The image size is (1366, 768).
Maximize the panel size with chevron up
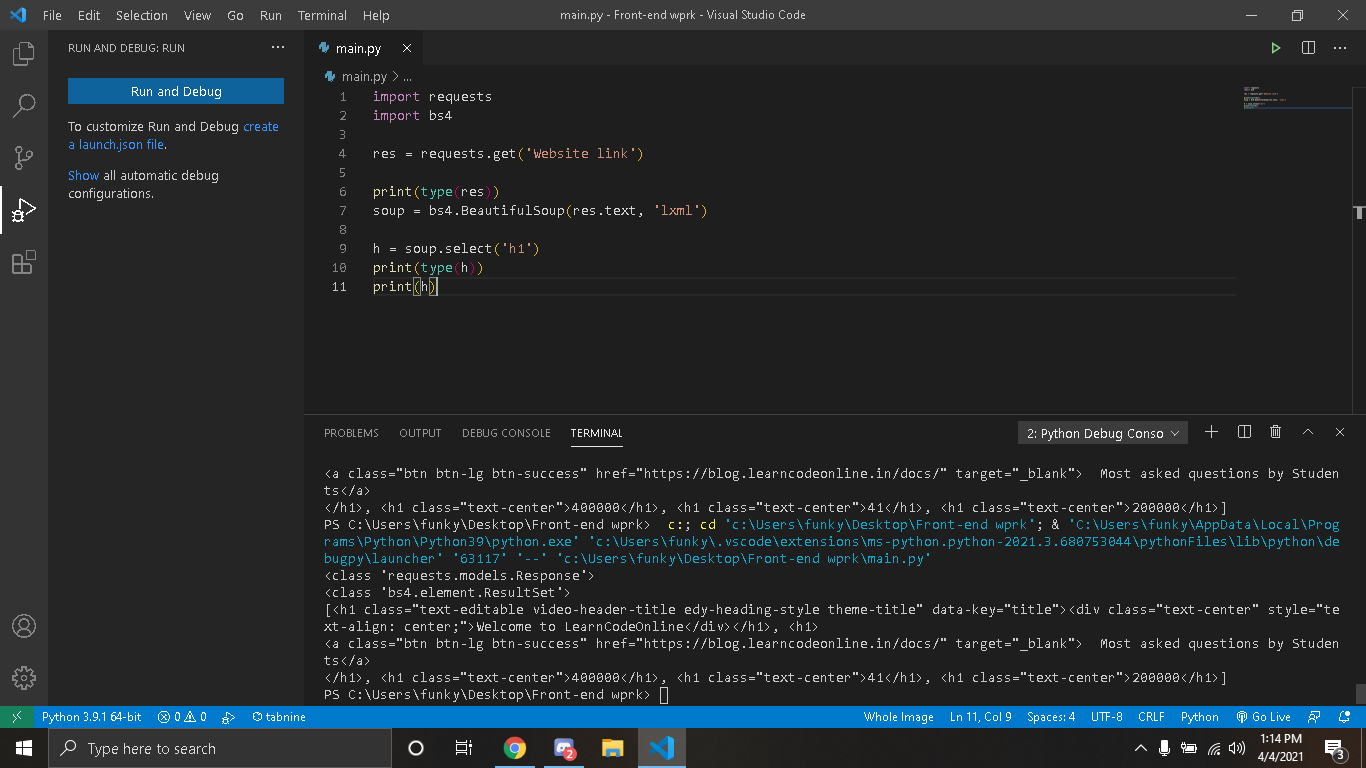[x=1307, y=432]
